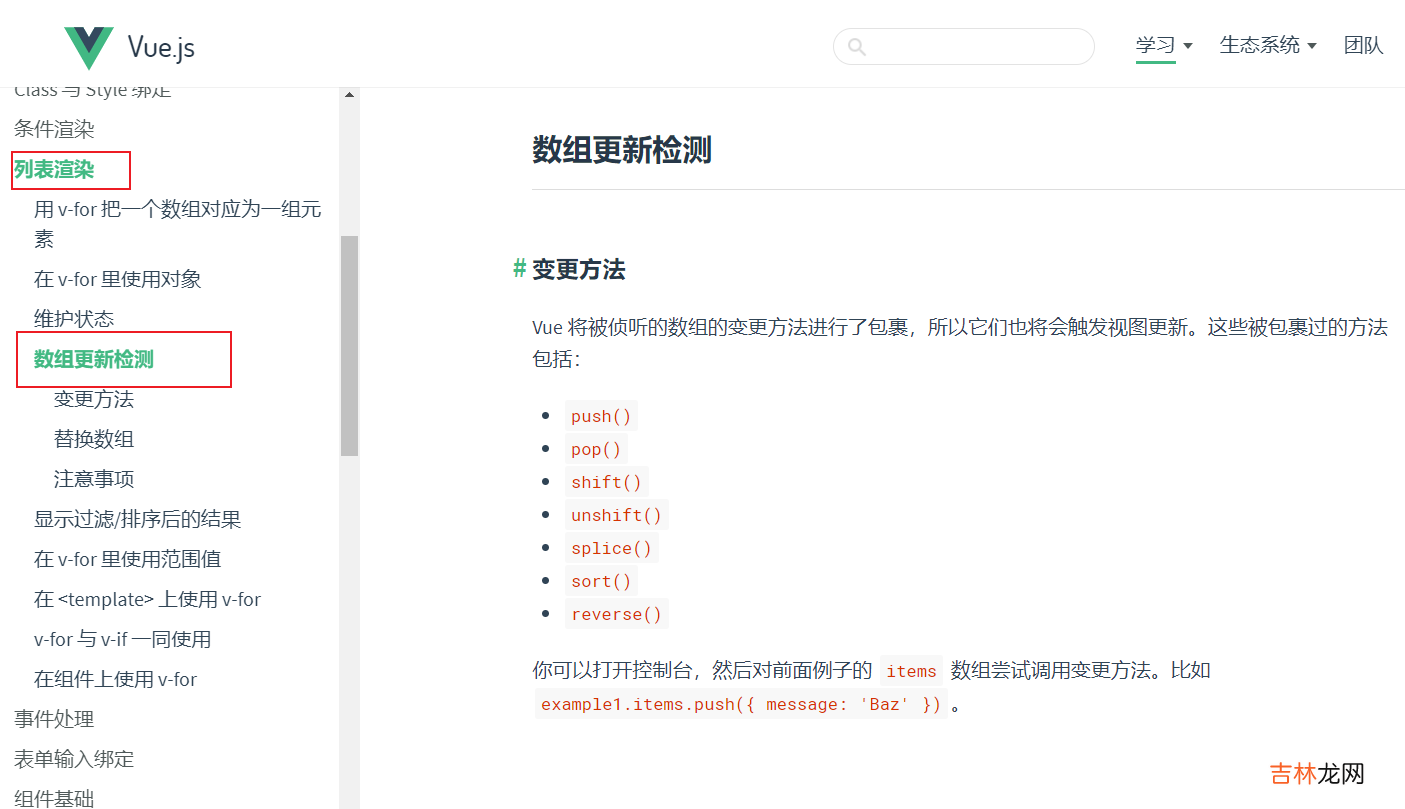Viewport: 1405px width, 809px height.
Task: Click the sidebar scroll-up arrow
Action: tap(349, 95)
